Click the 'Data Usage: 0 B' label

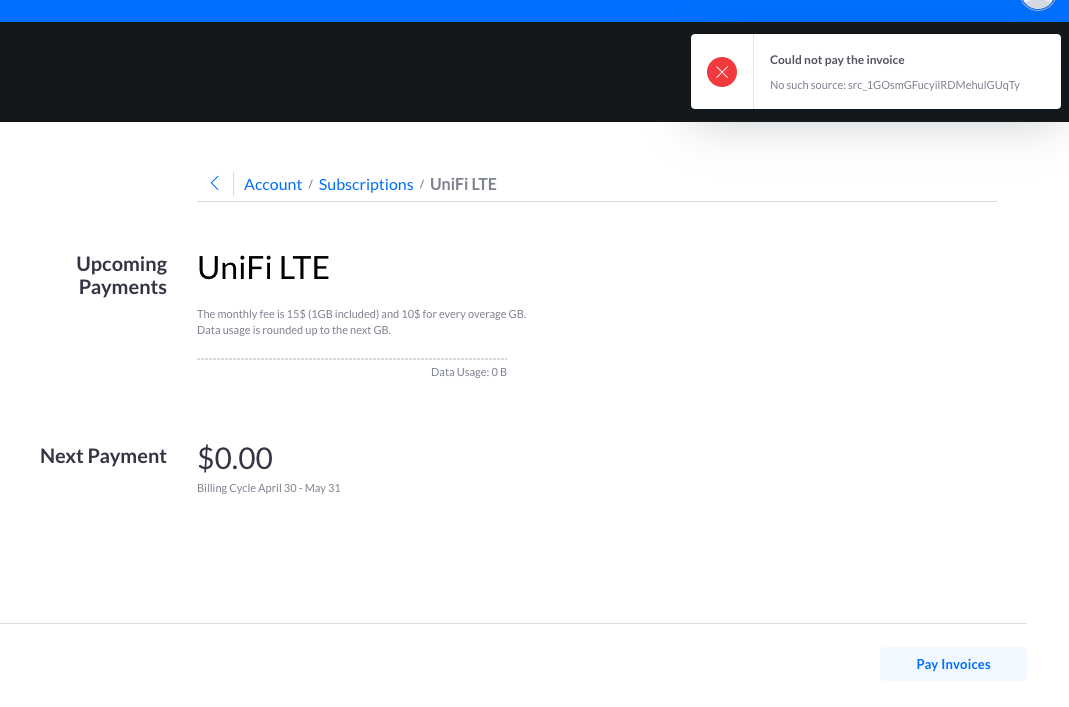(x=468, y=372)
